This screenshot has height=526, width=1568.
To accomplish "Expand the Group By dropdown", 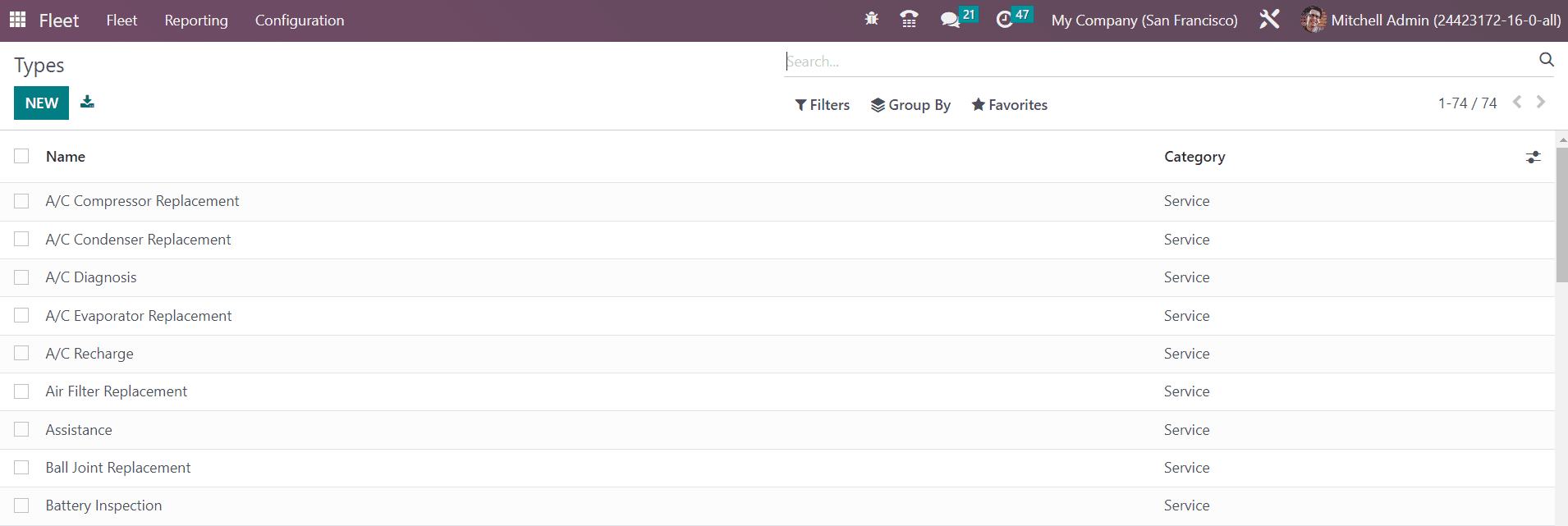I will click(x=910, y=105).
